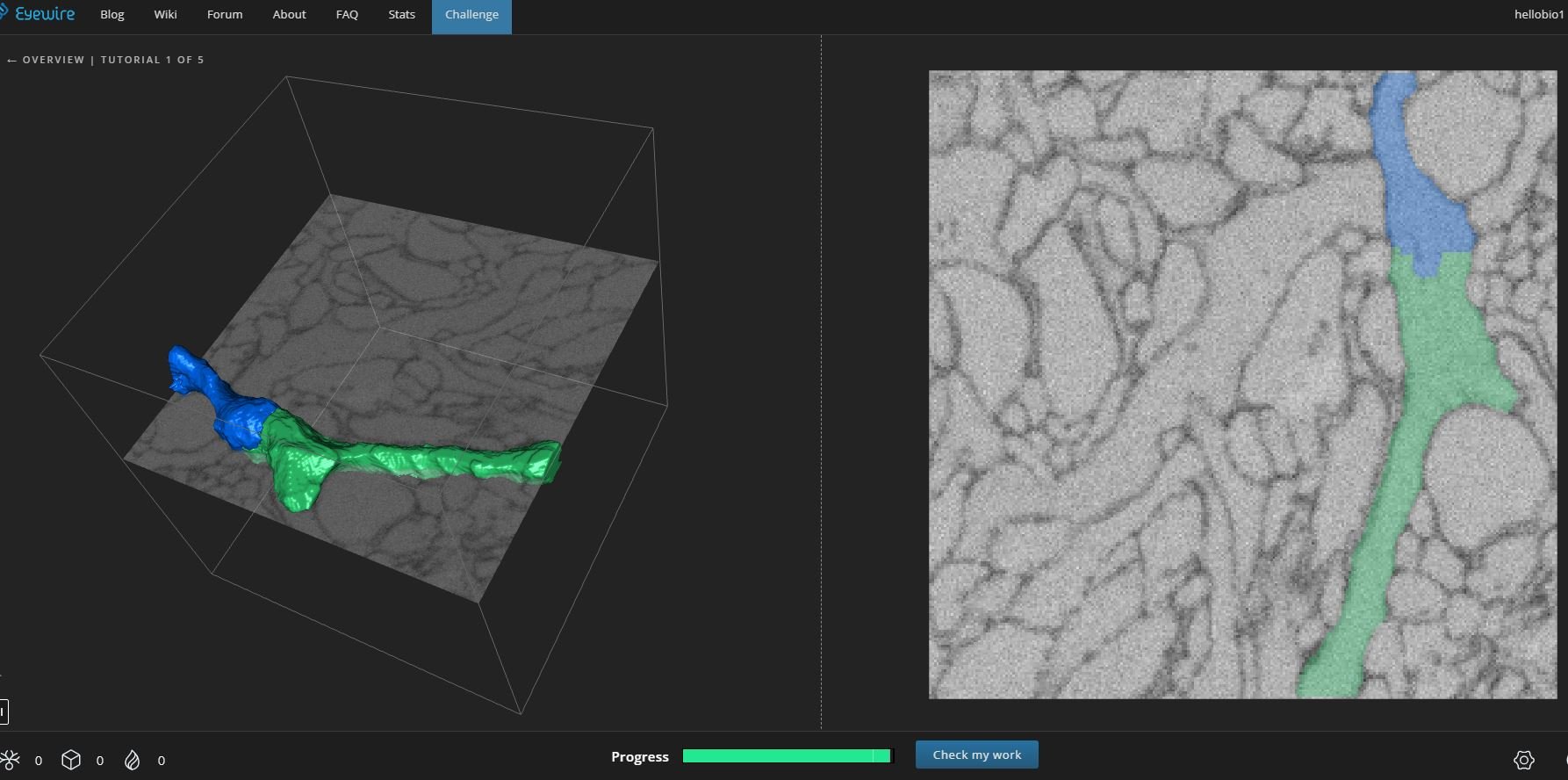The height and width of the screenshot is (780, 1568).
Task: Click the flame streak icon
Action: pyautogui.click(x=133, y=760)
